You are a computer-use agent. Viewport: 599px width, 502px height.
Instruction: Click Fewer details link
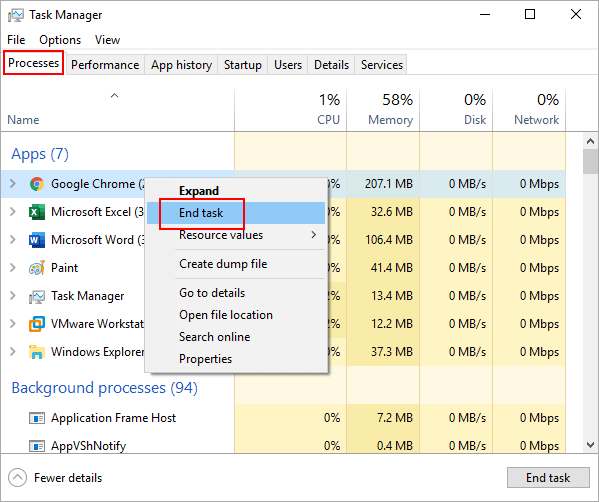(x=68, y=478)
